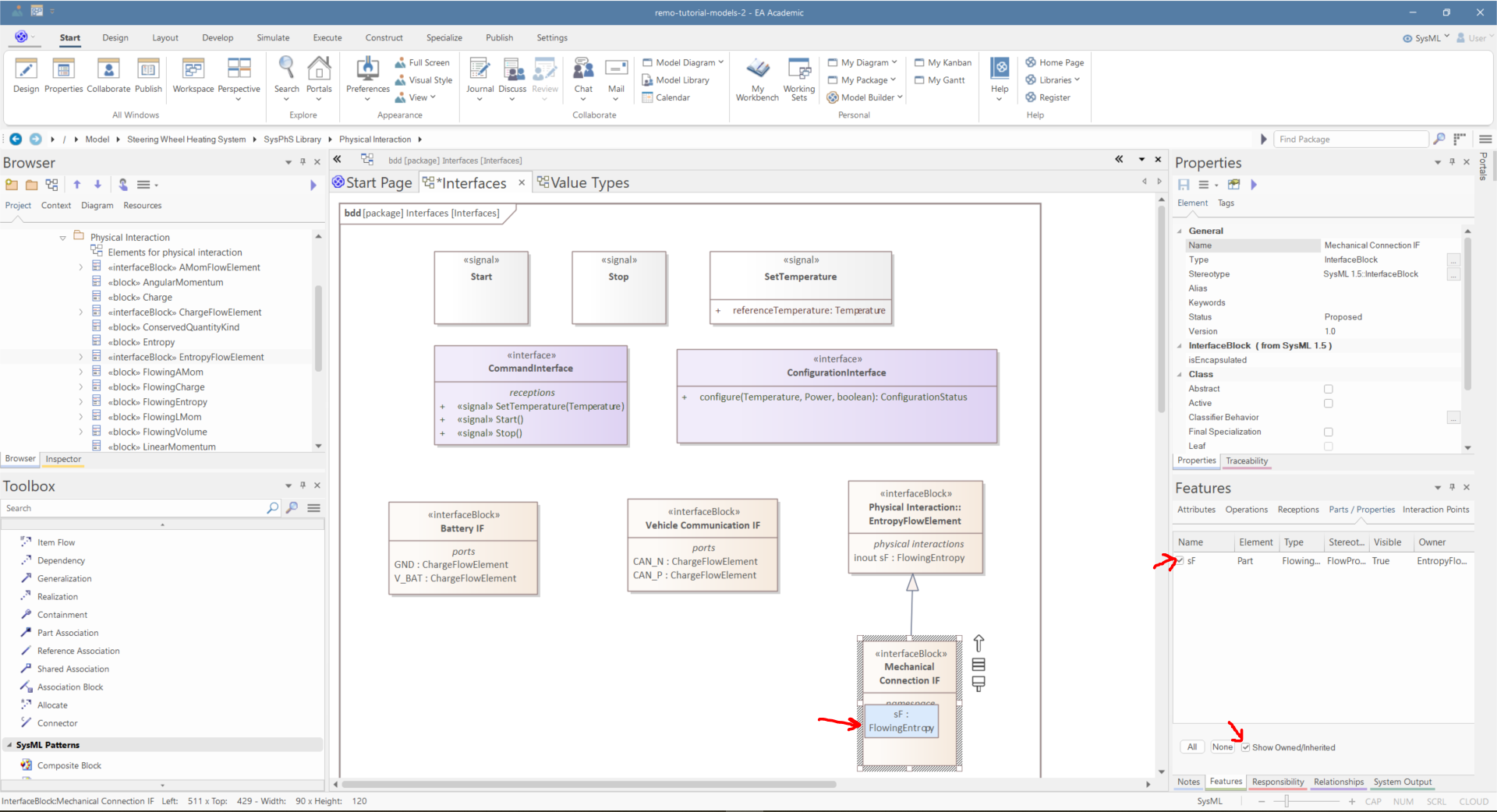Select the Generalization connector tool
1497x812 pixels.
click(64, 578)
